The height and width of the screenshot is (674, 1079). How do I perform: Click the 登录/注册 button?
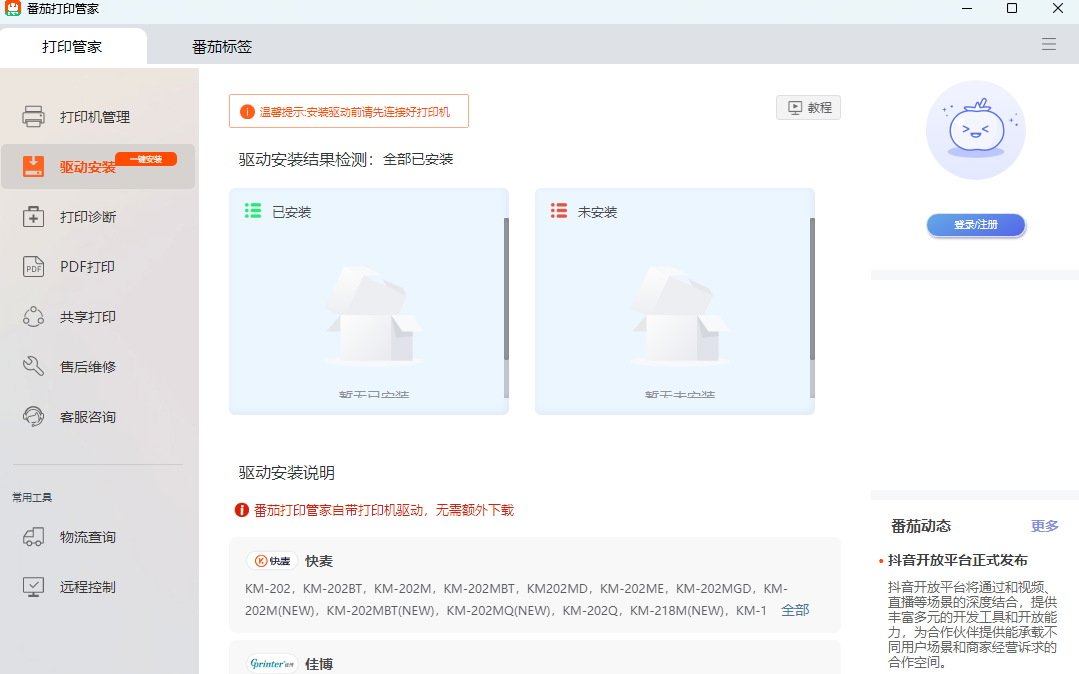(x=975, y=225)
